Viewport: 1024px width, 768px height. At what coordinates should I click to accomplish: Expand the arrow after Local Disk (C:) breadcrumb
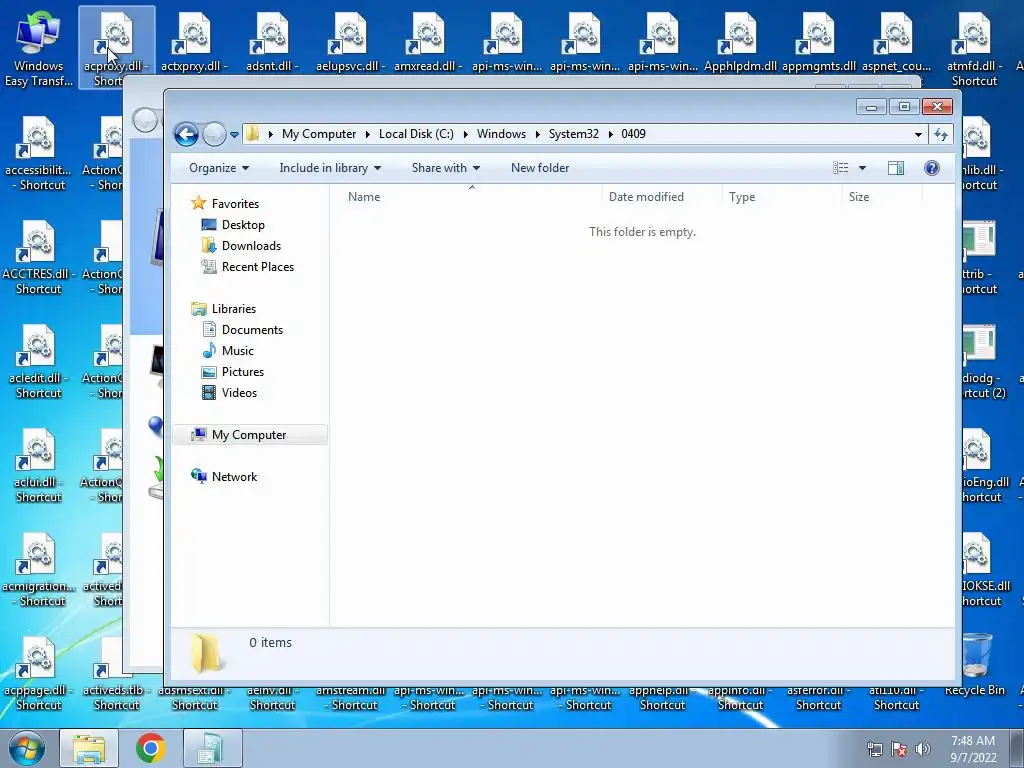[465, 135]
